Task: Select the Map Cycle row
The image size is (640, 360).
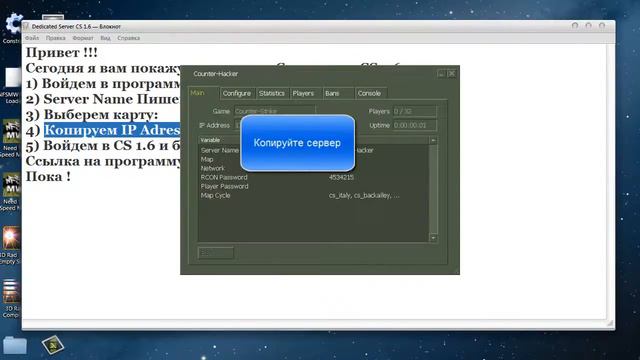Action: pos(313,196)
